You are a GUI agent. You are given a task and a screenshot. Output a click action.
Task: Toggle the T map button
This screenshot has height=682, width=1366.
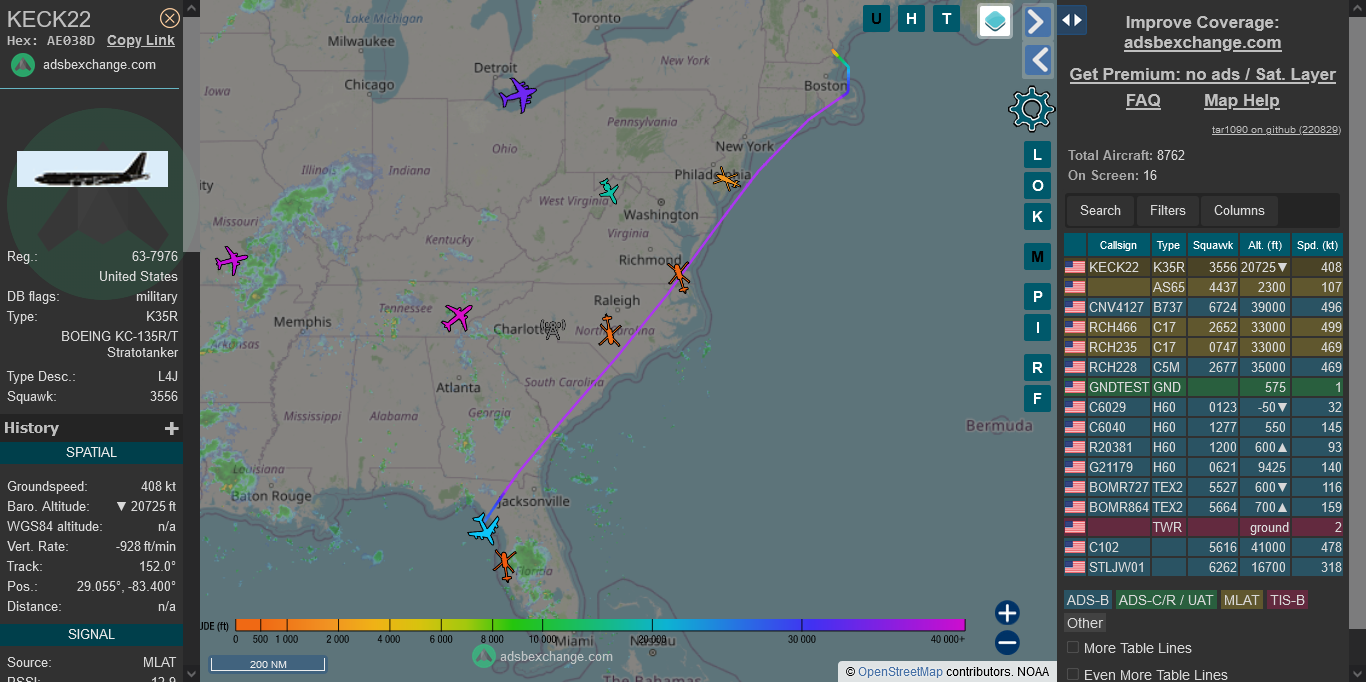[946, 18]
